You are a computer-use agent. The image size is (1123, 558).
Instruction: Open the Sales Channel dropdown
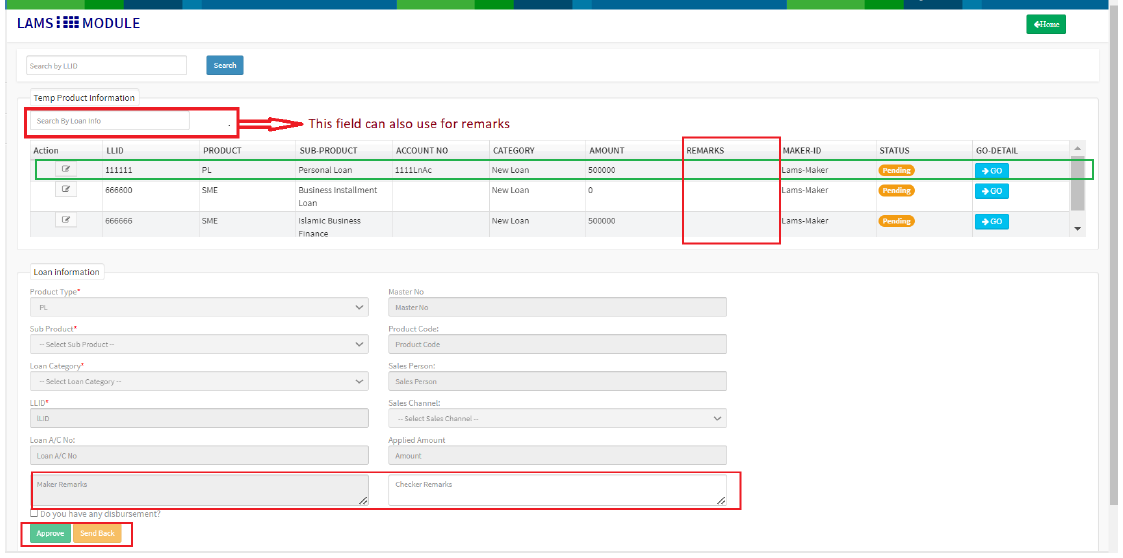[557, 418]
